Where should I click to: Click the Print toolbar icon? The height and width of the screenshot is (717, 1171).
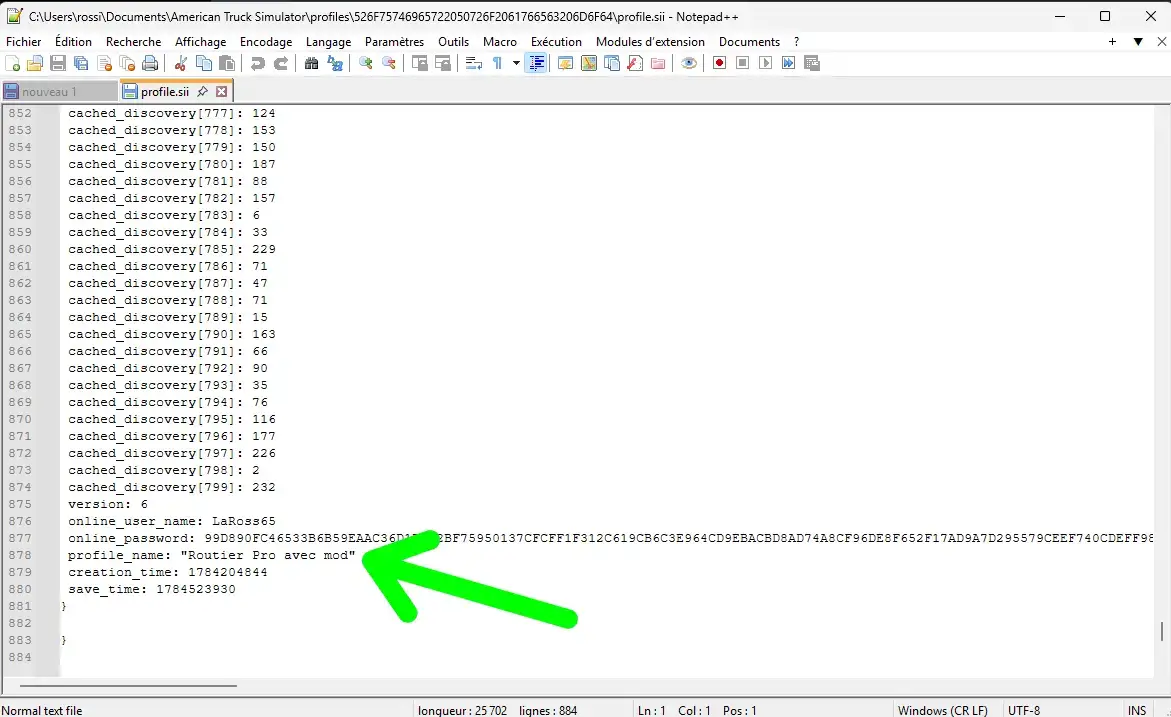150,63
